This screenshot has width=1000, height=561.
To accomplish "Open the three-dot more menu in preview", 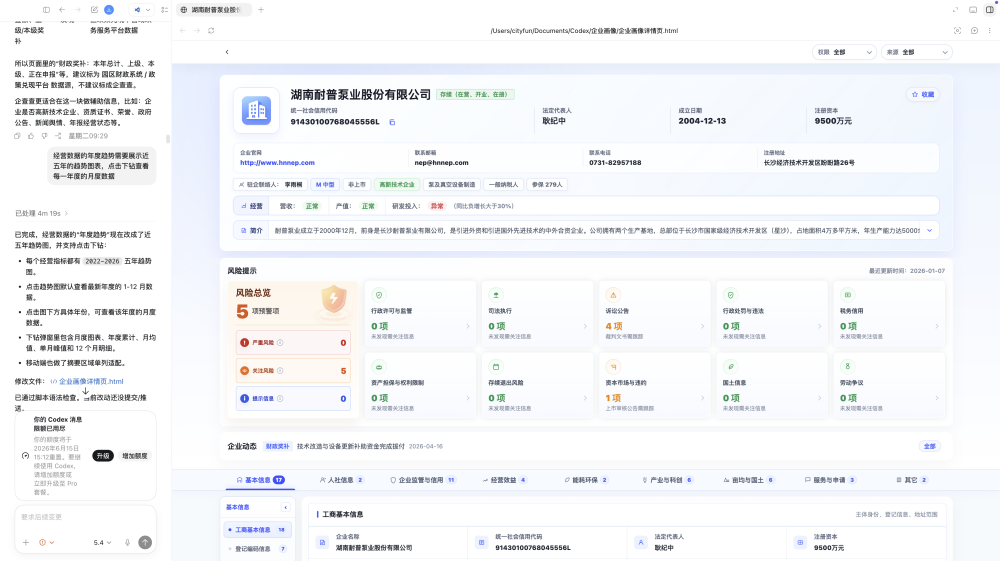I will point(989,31).
